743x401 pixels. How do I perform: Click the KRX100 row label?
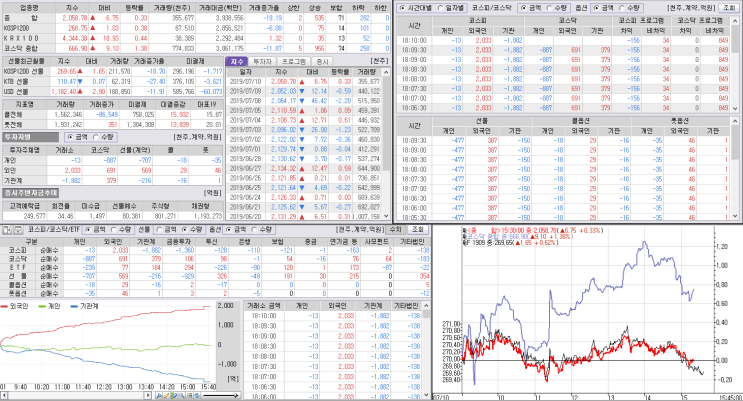[x=21, y=38]
